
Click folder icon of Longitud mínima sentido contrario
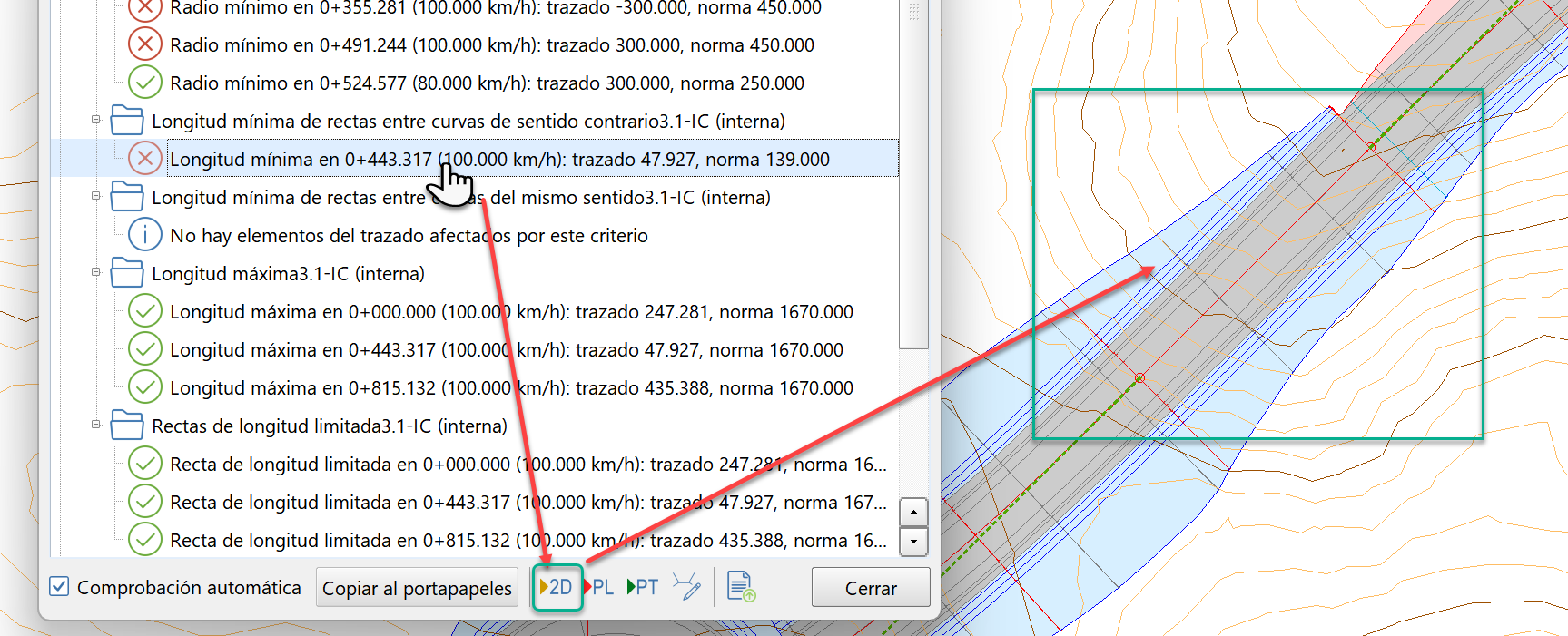(127, 120)
